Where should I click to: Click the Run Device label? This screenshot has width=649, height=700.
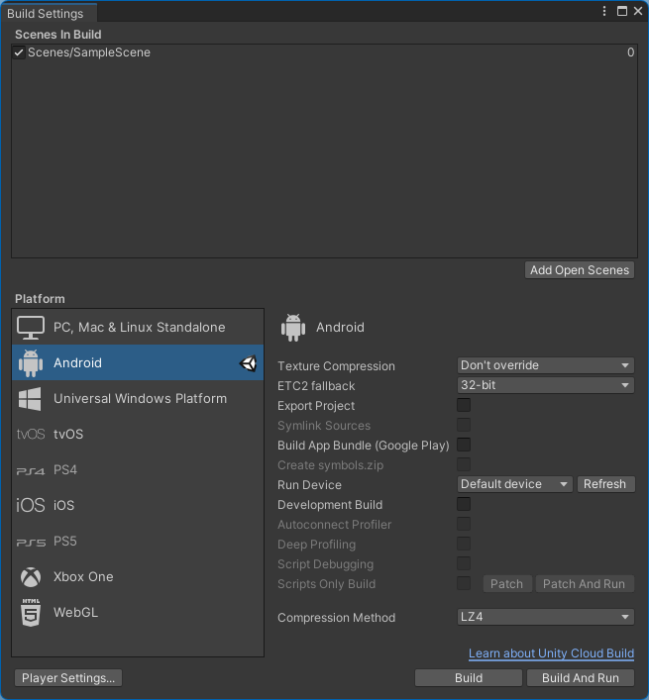click(309, 485)
